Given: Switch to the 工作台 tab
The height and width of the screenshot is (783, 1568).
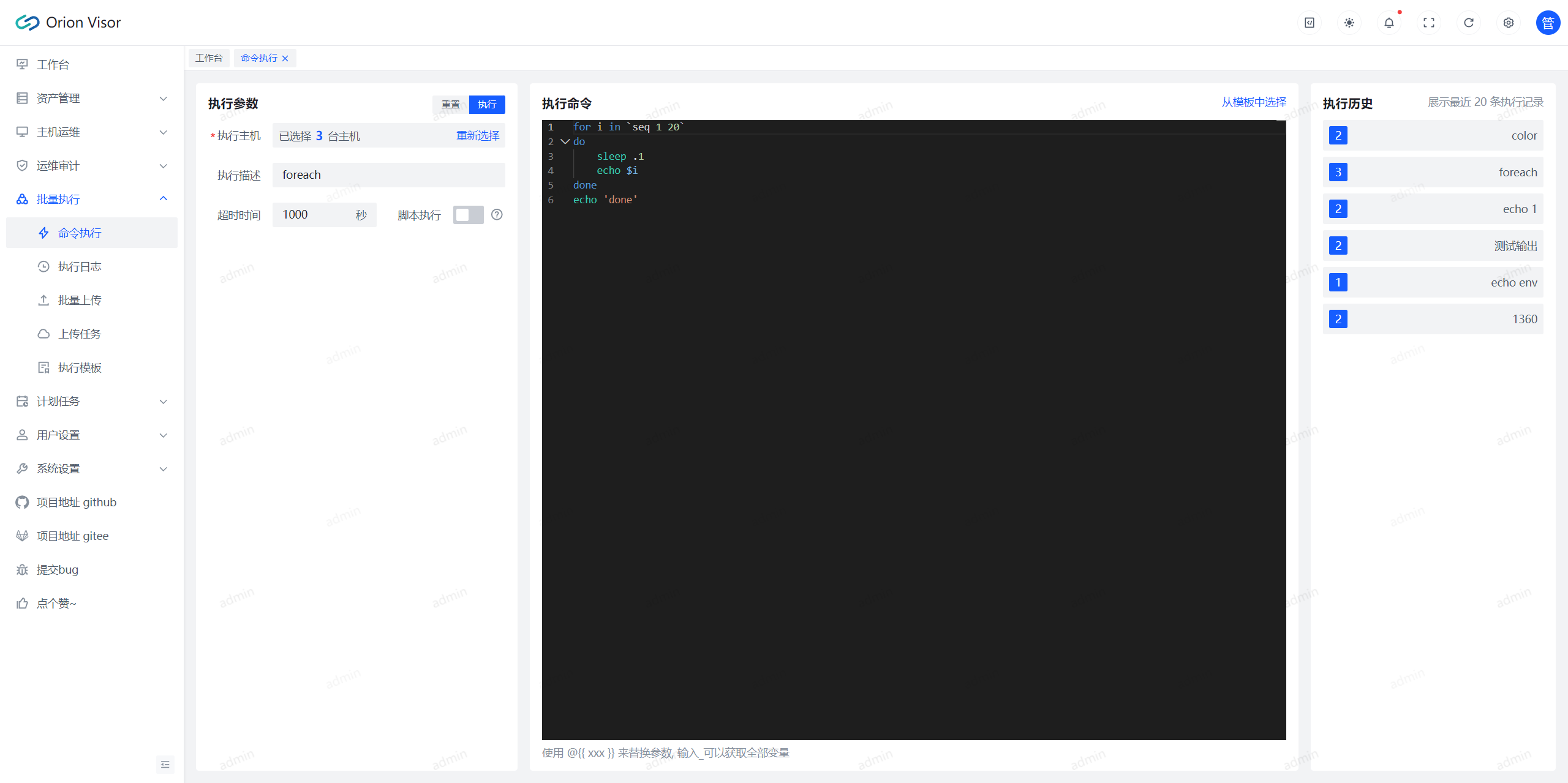Looking at the screenshot, I should pyautogui.click(x=208, y=58).
